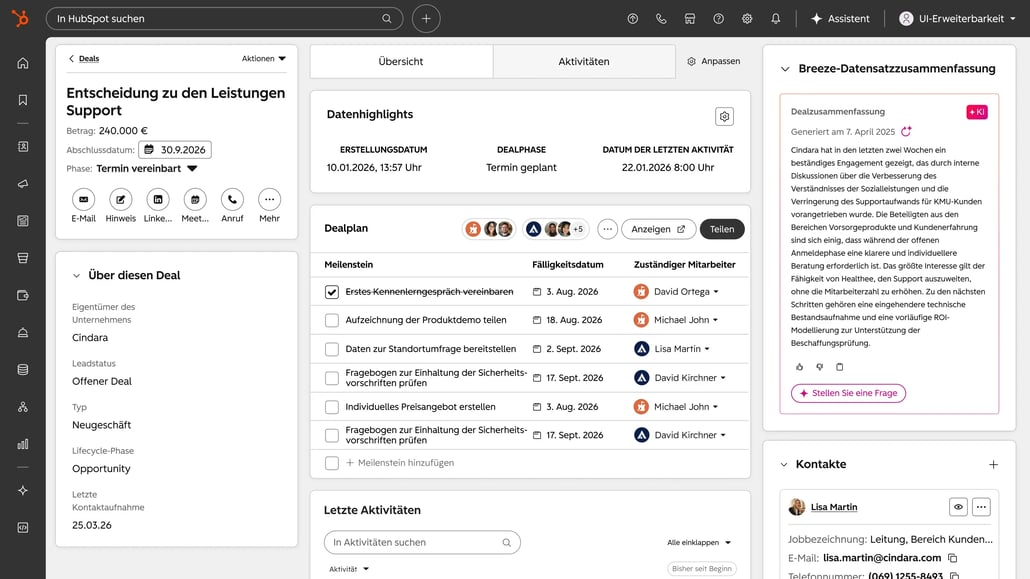1030x579 pixels.
Task: Open UI-Erweiterbarkeit account menu
Action: tap(957, 18)
